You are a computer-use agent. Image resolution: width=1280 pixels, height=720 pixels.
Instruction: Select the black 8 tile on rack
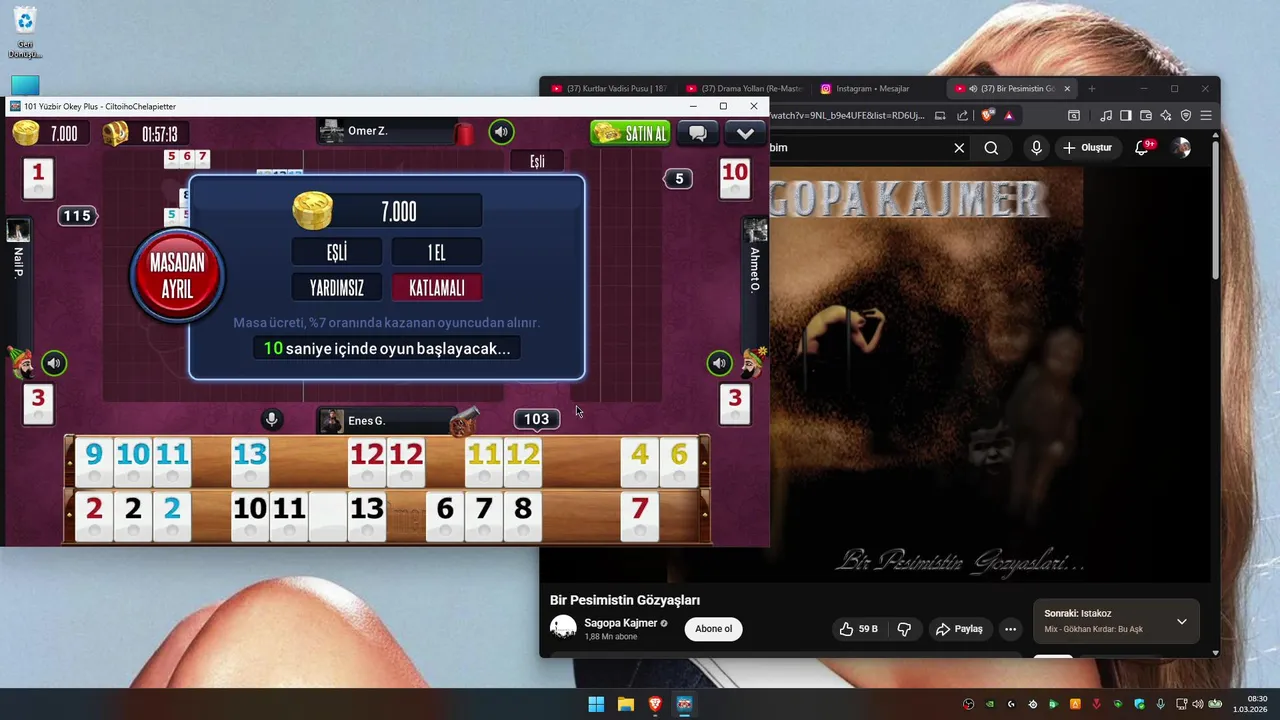coord(523,516)
